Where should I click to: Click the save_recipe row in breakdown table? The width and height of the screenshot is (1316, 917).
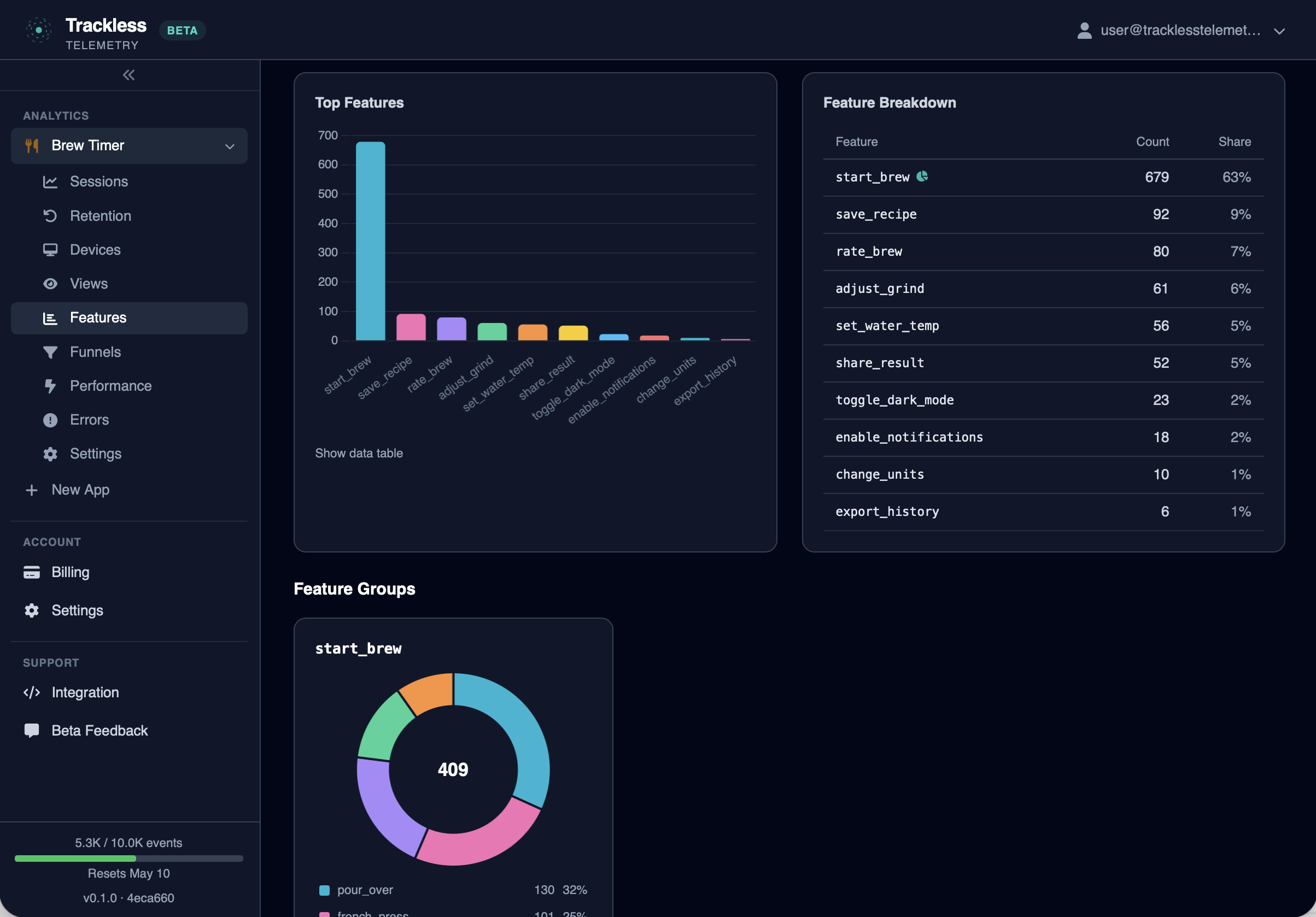(x=1043, y=215)
